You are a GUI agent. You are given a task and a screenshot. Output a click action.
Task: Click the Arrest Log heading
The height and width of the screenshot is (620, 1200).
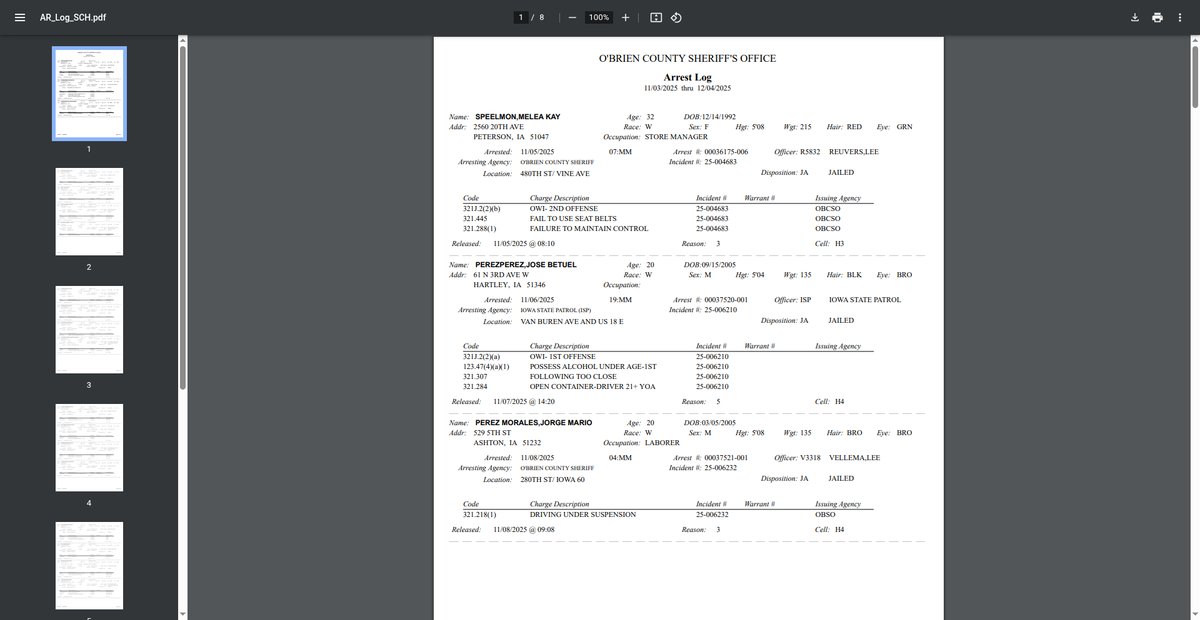pos(687,77)
